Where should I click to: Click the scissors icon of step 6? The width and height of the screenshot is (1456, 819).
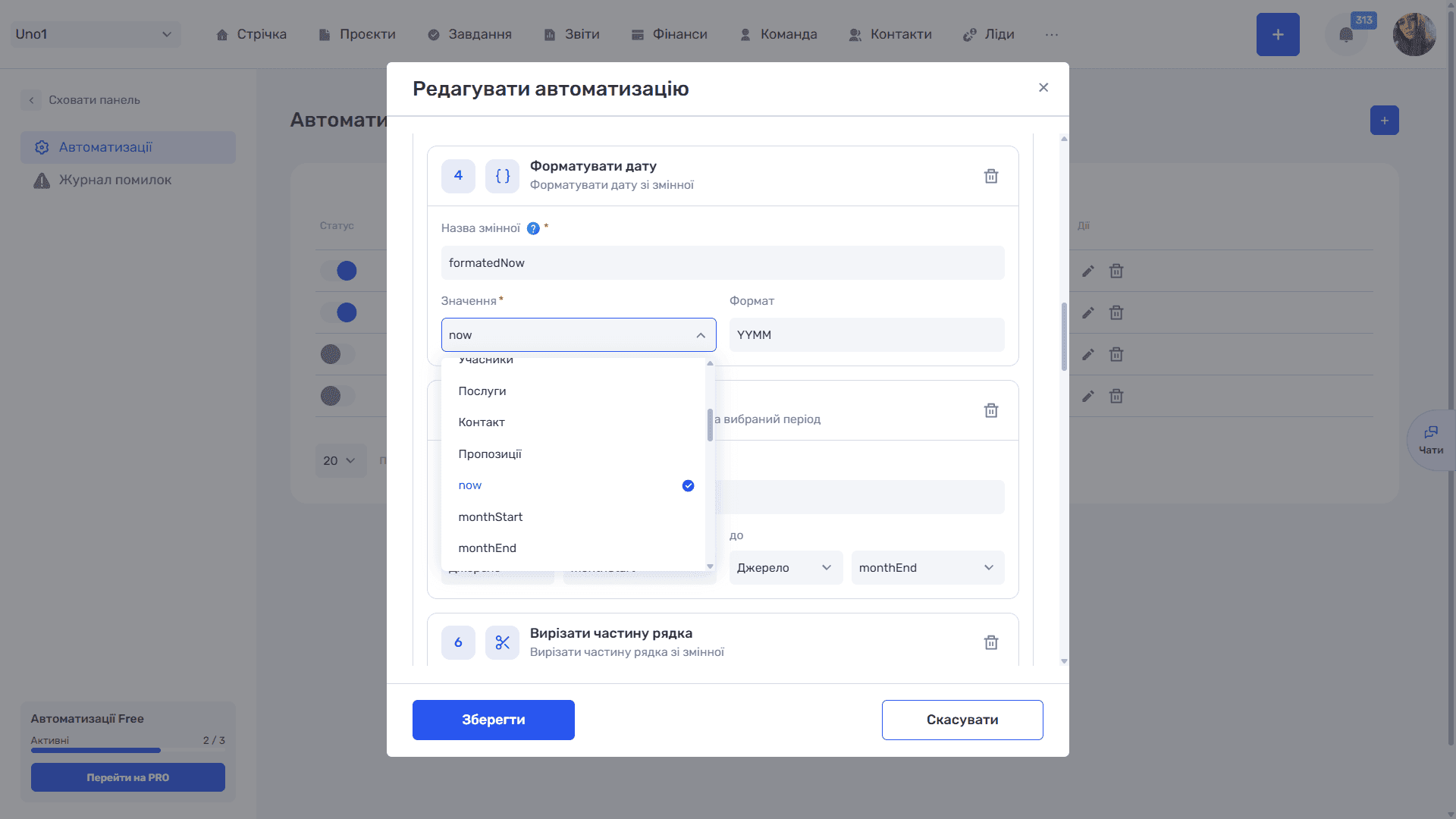click(502, 642)
